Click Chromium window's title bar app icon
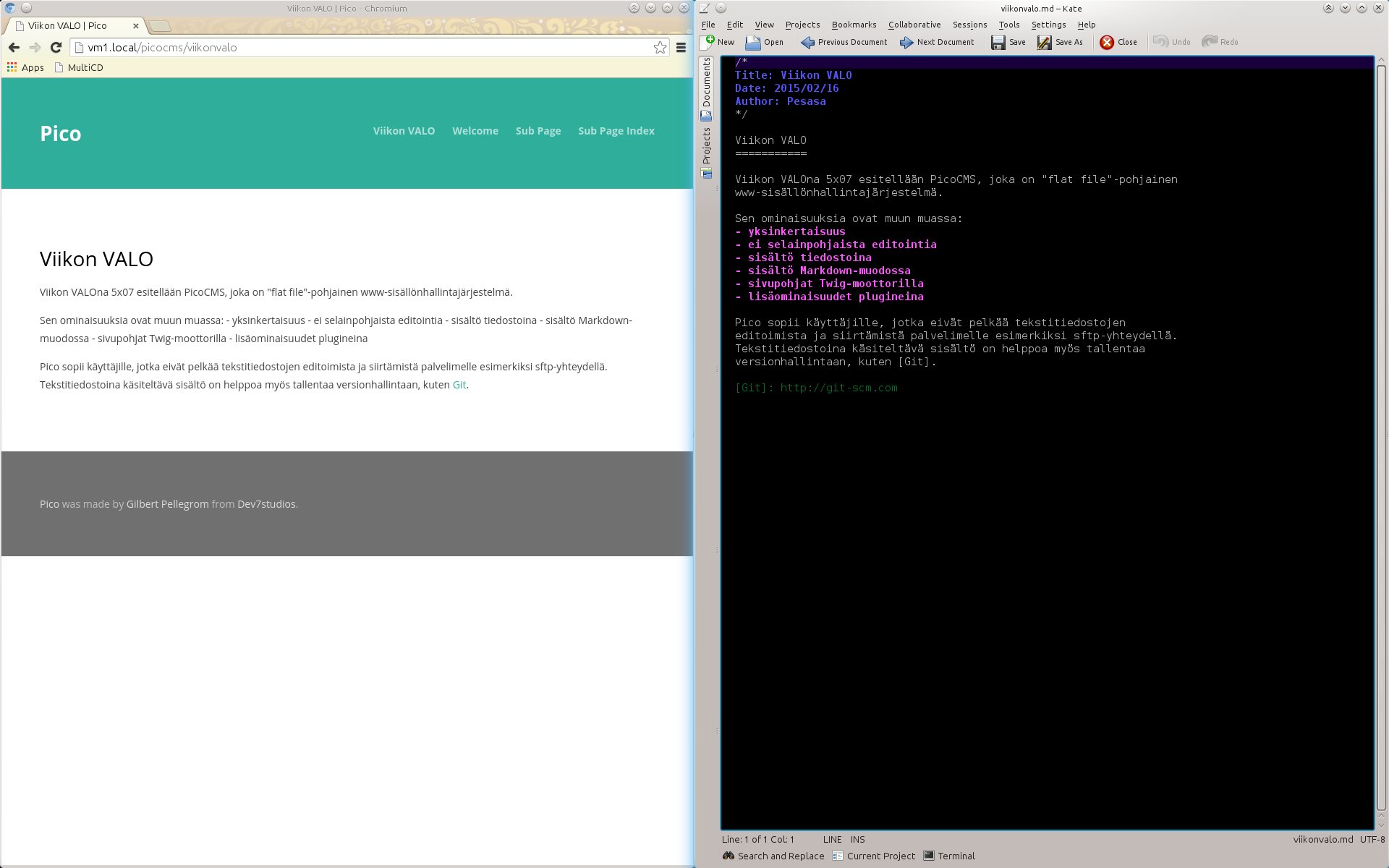This screenshot has height=868, width=1389. click(x=9, y=8)
